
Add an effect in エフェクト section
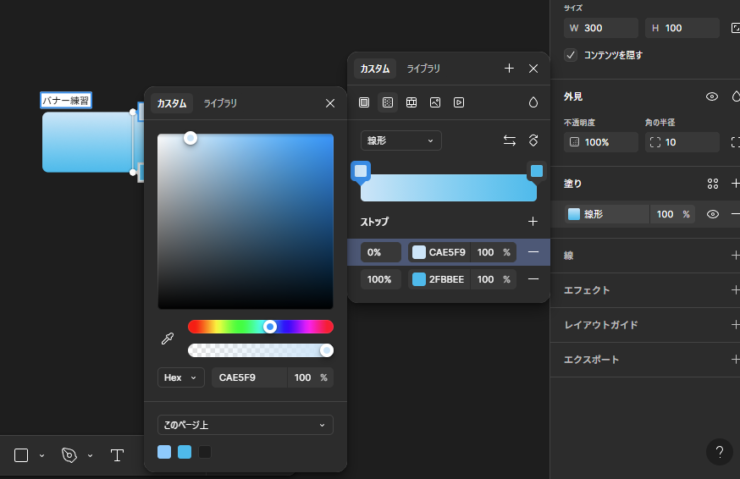click(735, 290)
